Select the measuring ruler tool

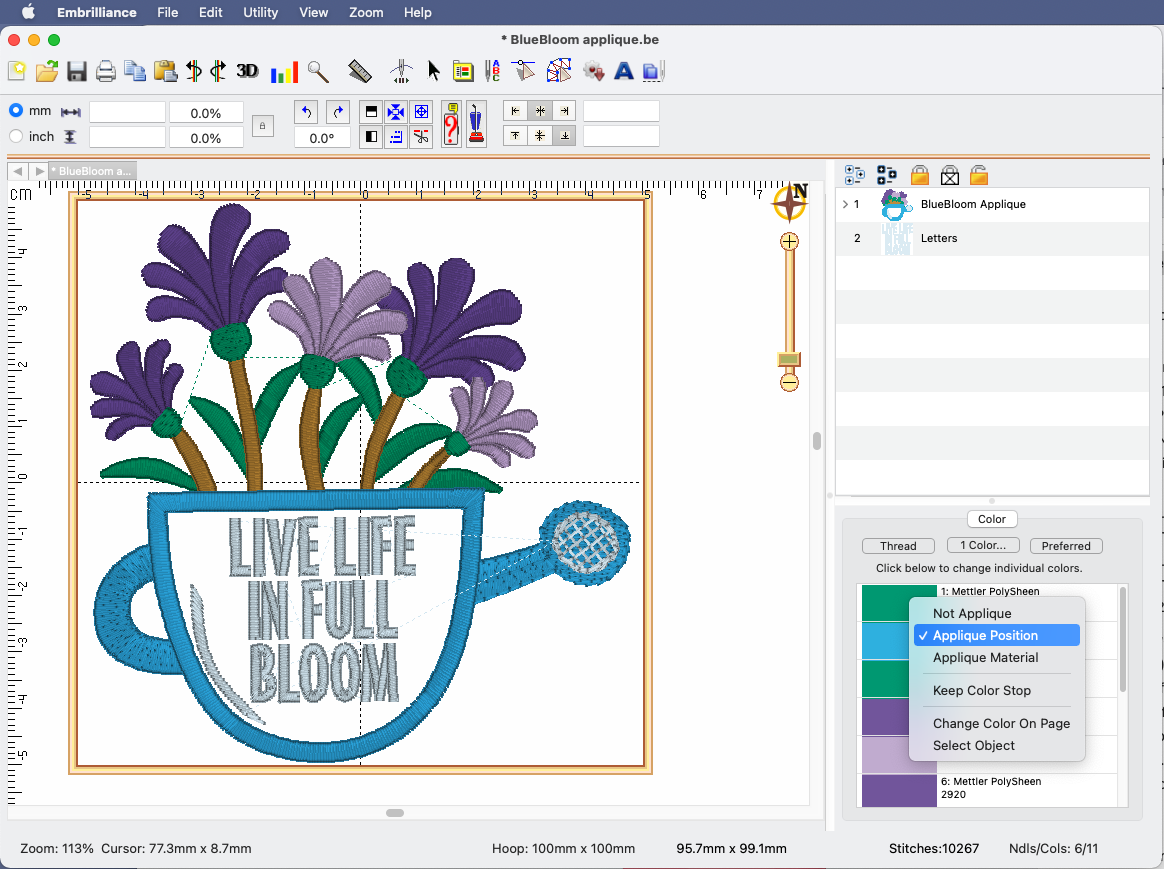[x=360, y=71]
